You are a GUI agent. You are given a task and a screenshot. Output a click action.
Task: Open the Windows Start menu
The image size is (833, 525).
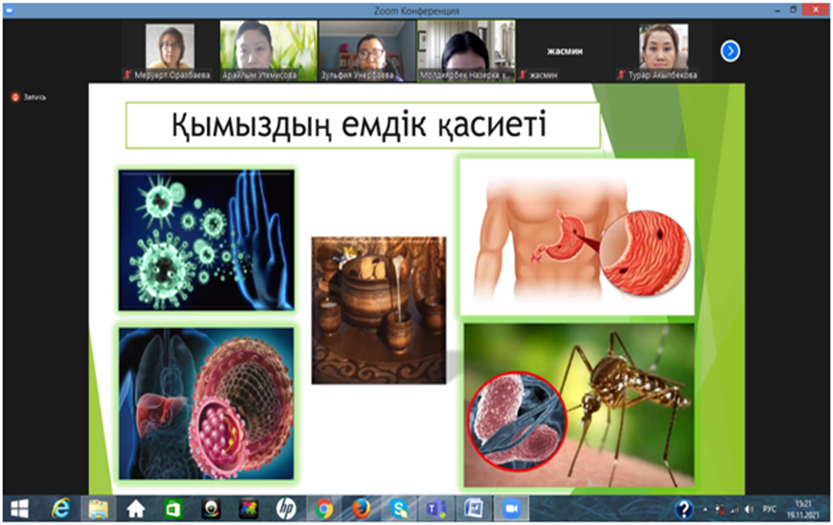point(20,508)
